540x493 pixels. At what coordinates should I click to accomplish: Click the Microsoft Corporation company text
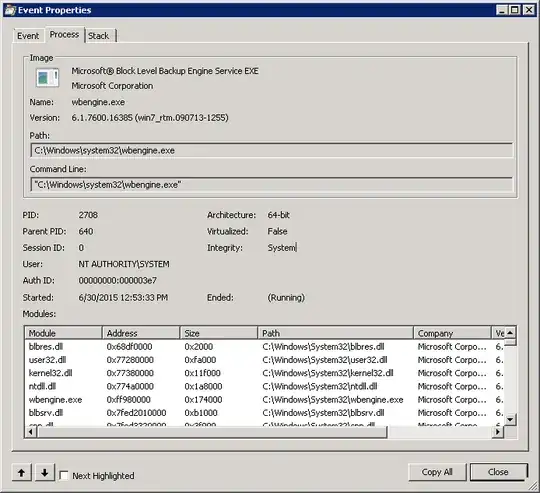[112, 86]
